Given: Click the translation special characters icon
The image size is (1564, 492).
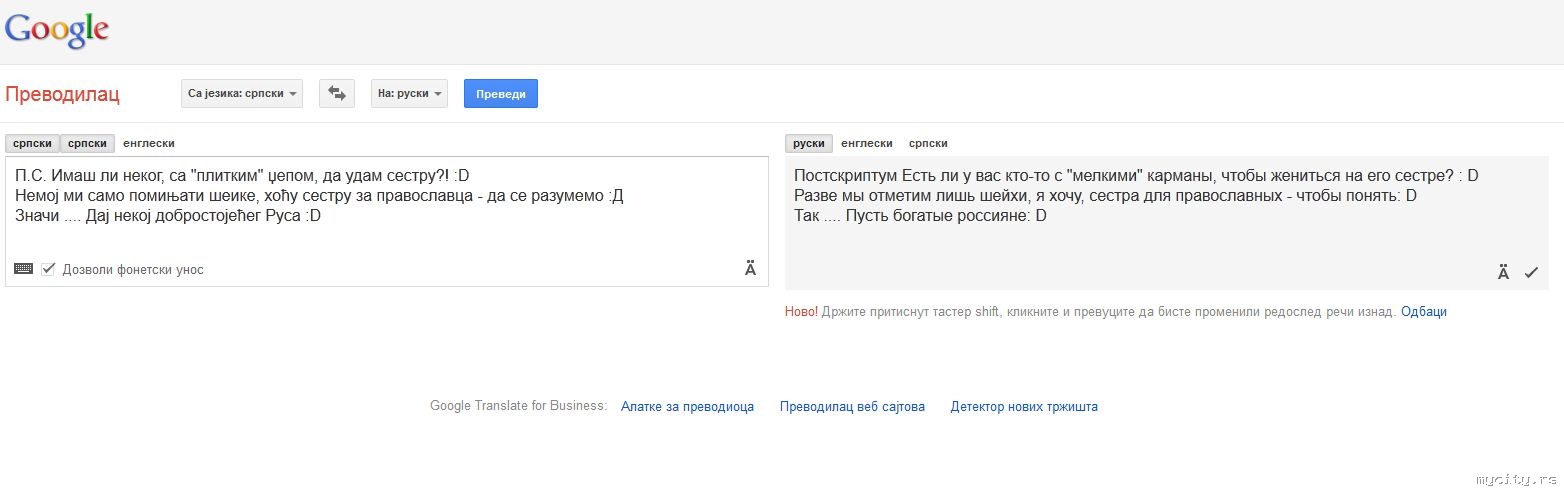Looking at the screenshot, I should click(x=1503, y=272).
